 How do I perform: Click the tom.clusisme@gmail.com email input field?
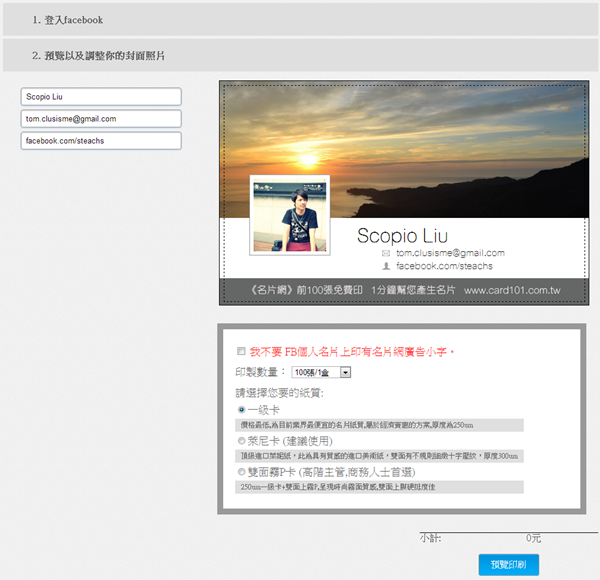pyautogui.click(x=100, y=118)
